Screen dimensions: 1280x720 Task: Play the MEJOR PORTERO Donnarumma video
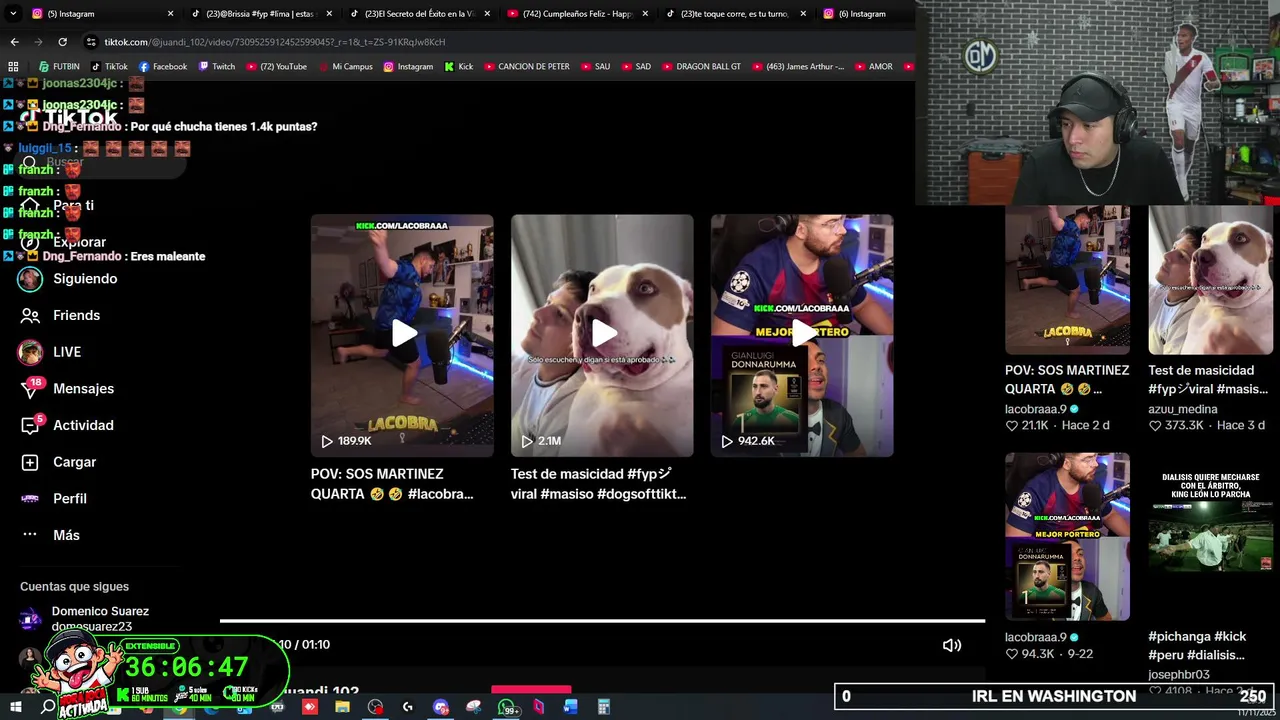pyautogui.click(x=802, y=334)
